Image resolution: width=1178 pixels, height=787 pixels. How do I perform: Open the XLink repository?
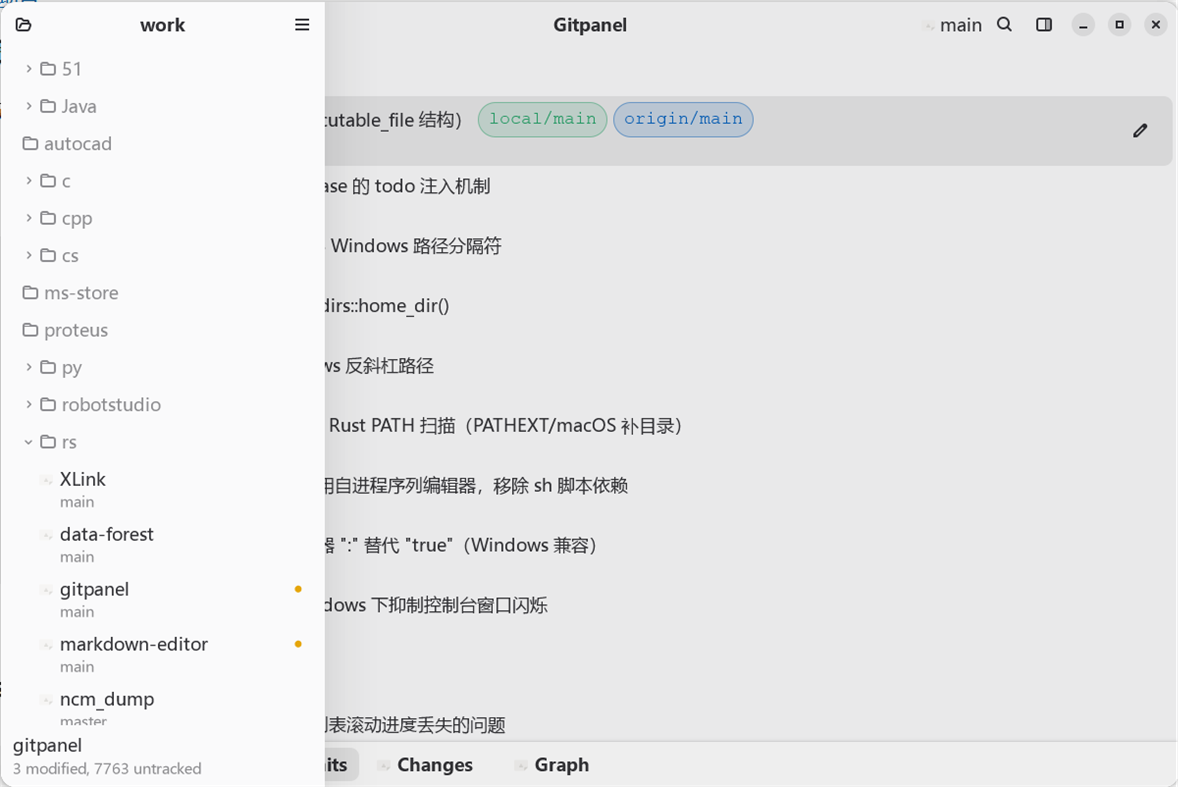[162, 489]
